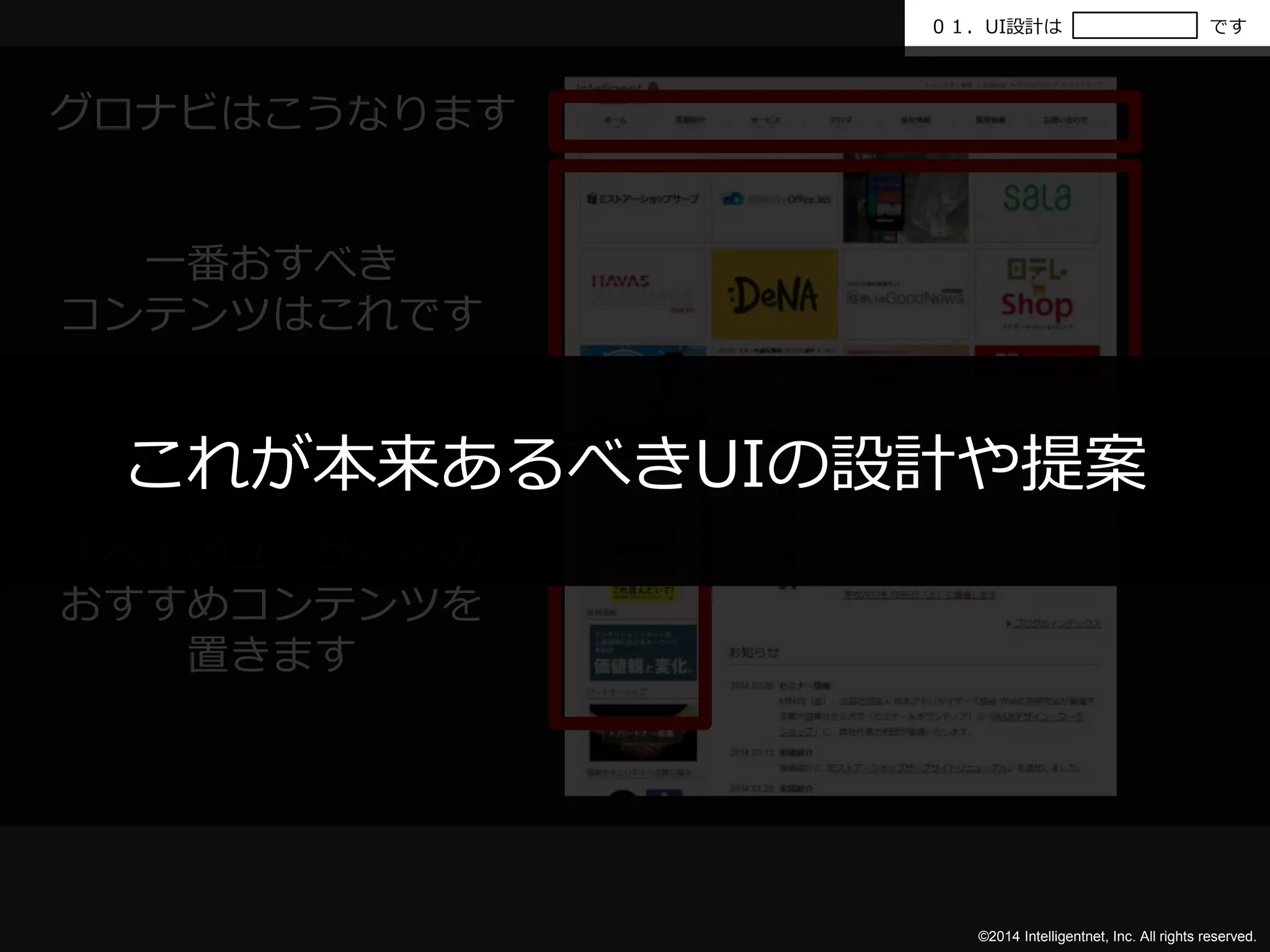Screen dimensions: 1270x952
Task: Select the セミナー情報 news entry title
Action: [804, 686]
